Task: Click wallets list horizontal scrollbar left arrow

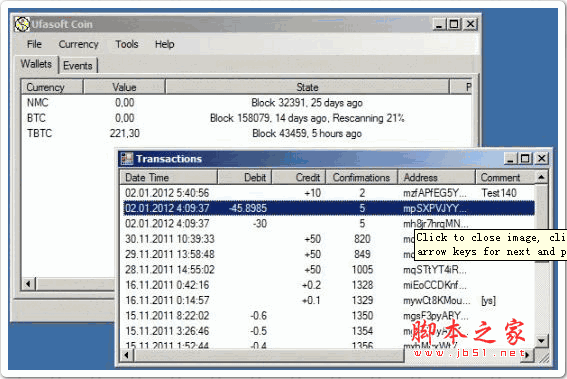Action: point(29,284)
